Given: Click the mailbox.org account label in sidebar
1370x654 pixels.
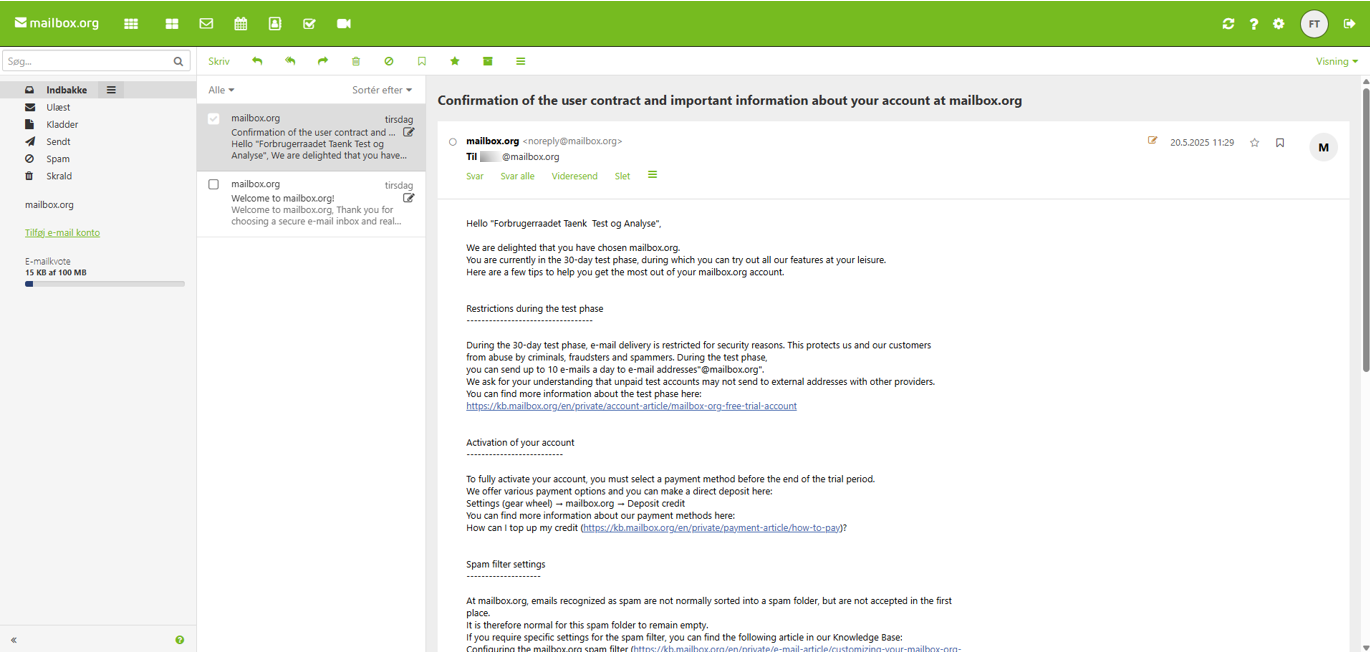Looking at the screenshot, I should tap(49, 205).
